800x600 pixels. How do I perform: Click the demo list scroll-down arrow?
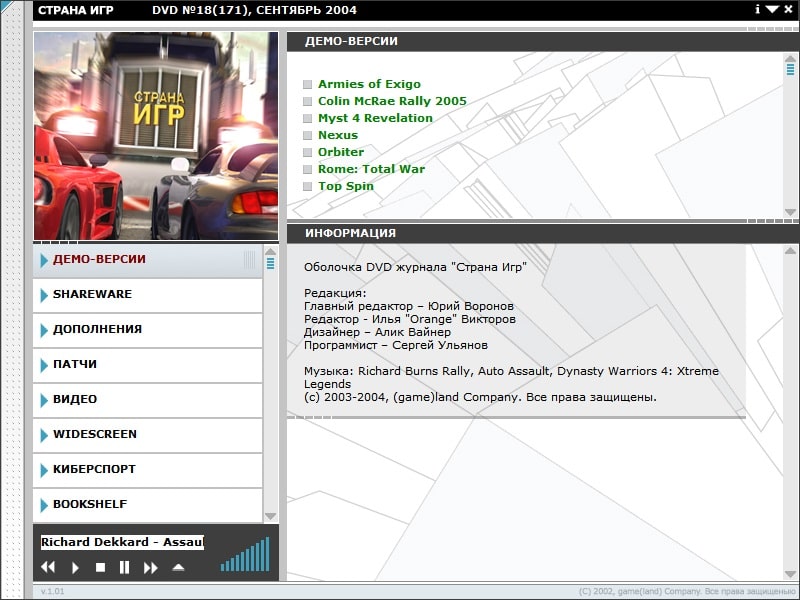(790, 212)
